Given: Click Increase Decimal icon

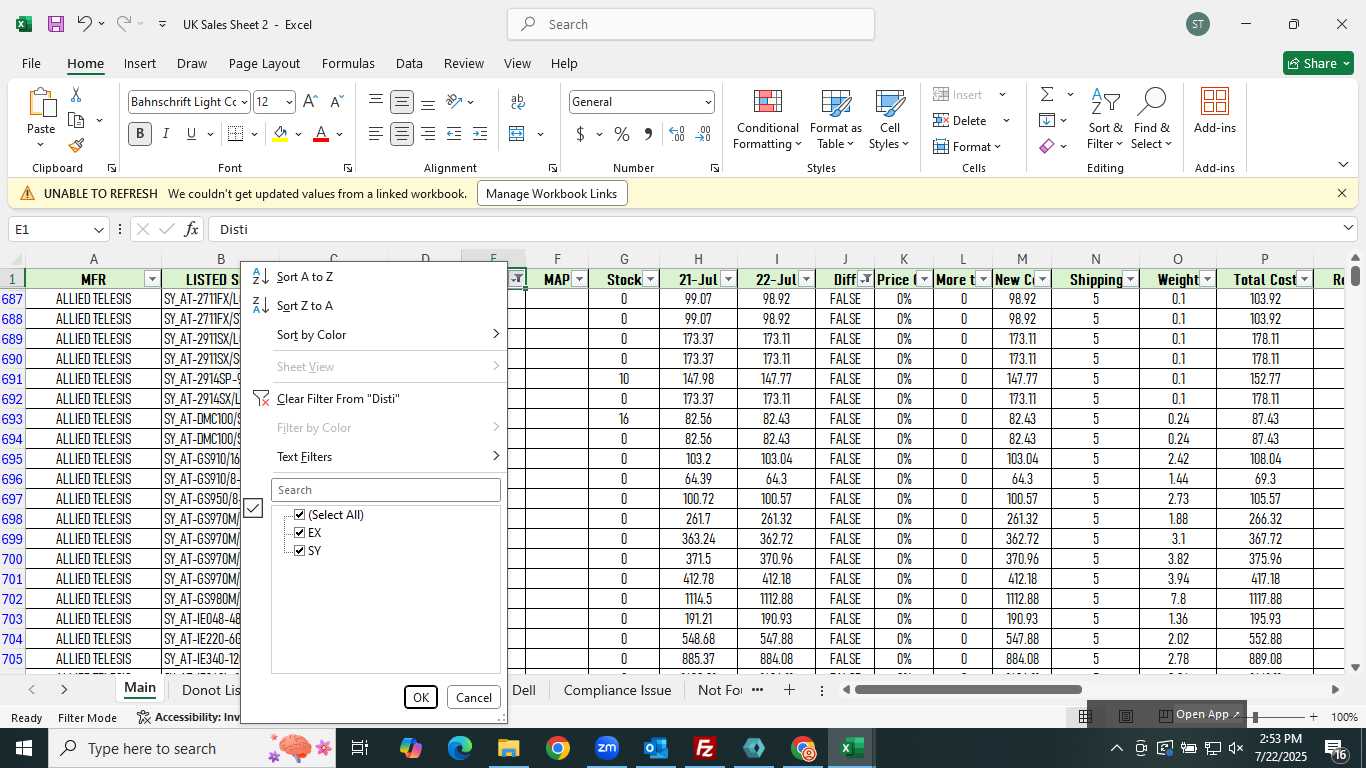Looking at the screenshot, I should click(x=677, y=134).
